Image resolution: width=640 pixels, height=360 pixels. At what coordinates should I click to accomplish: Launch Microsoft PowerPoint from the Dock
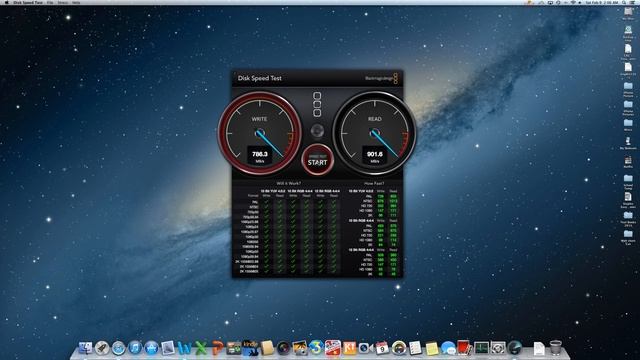point(218,348)
